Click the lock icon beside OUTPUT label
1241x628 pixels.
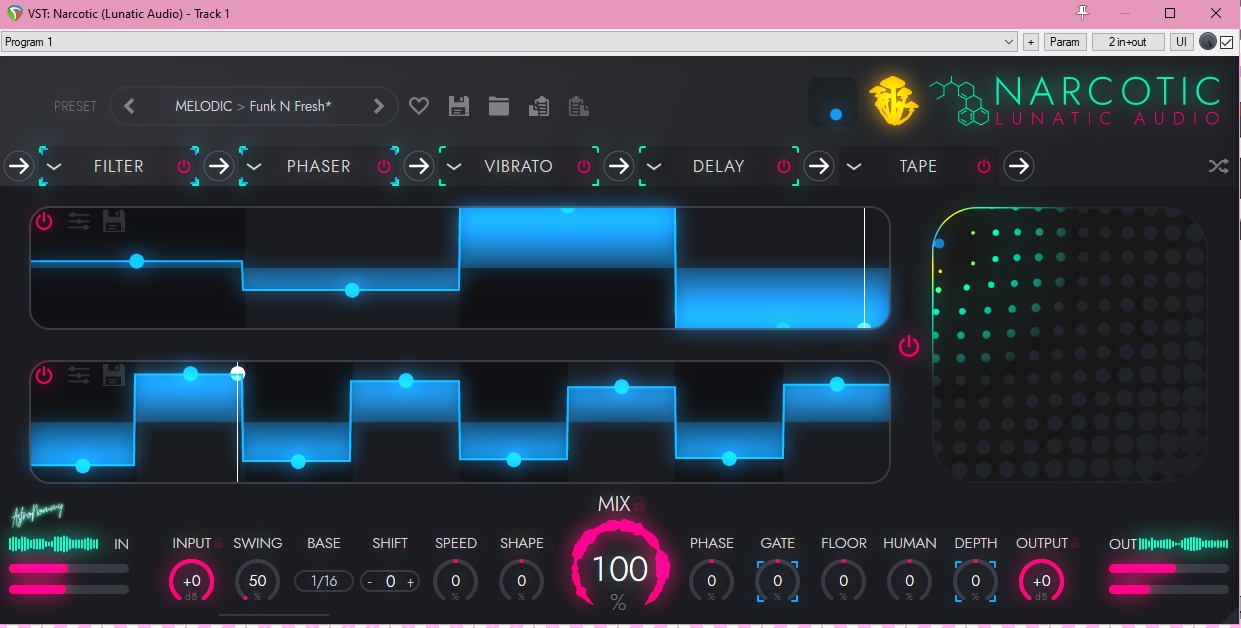tap(1075, 544)
